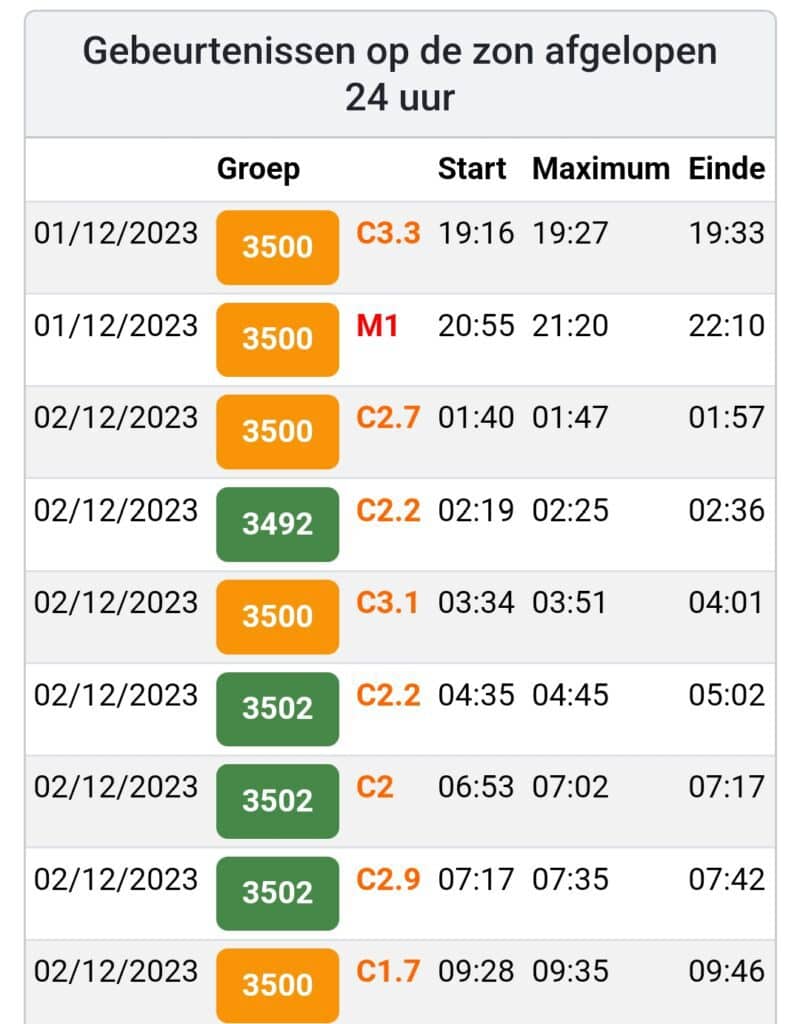800x1024 pixels.
Task: Open the C3.3 solar flare link
Action: [388, 233]
